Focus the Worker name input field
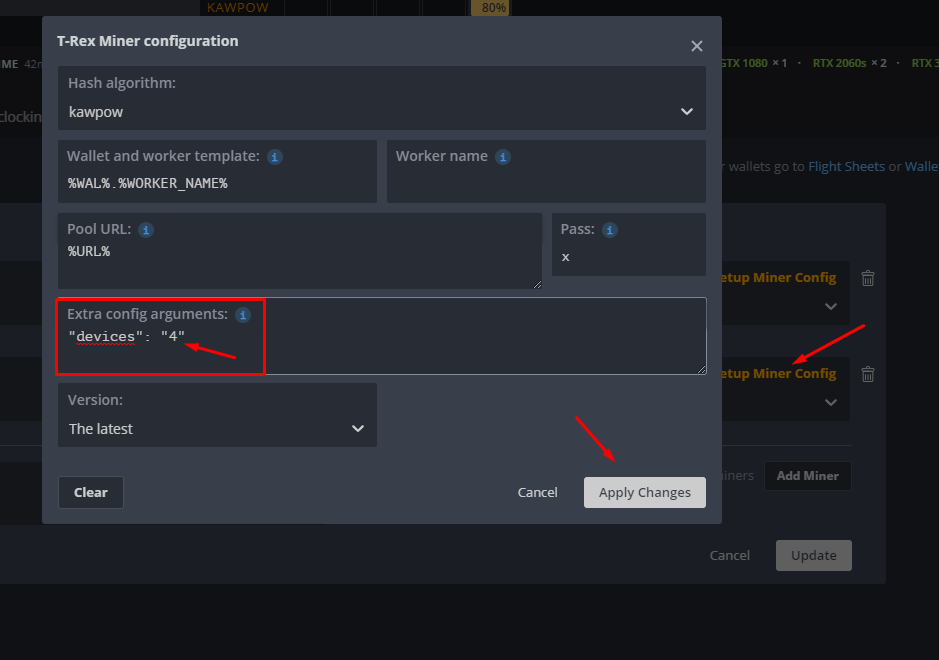 click(546, 172)
